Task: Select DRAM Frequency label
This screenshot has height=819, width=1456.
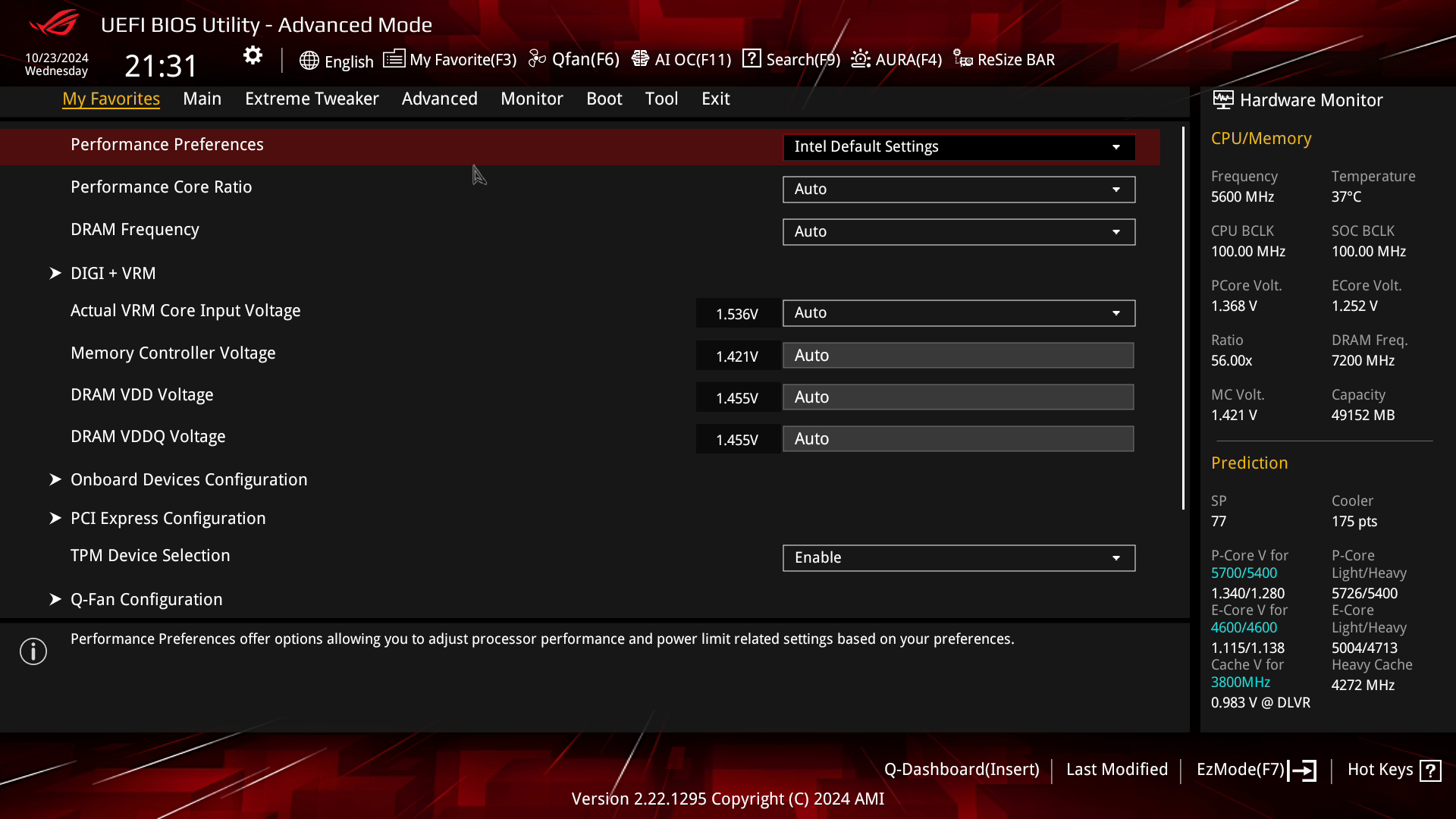Action: [134, 229]
